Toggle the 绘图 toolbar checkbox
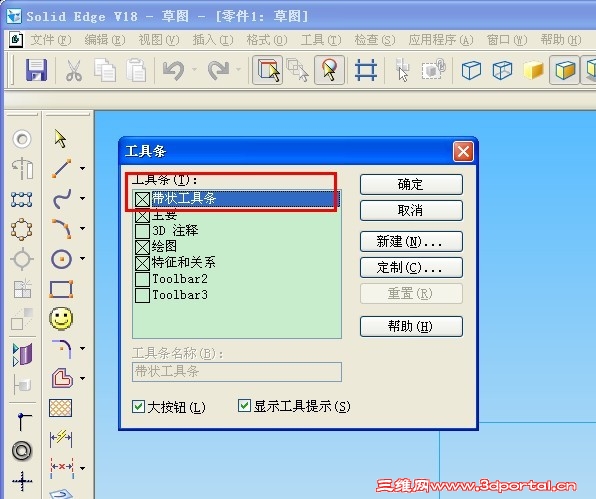This screenshot has width=596, height=499. pos(143,247)
